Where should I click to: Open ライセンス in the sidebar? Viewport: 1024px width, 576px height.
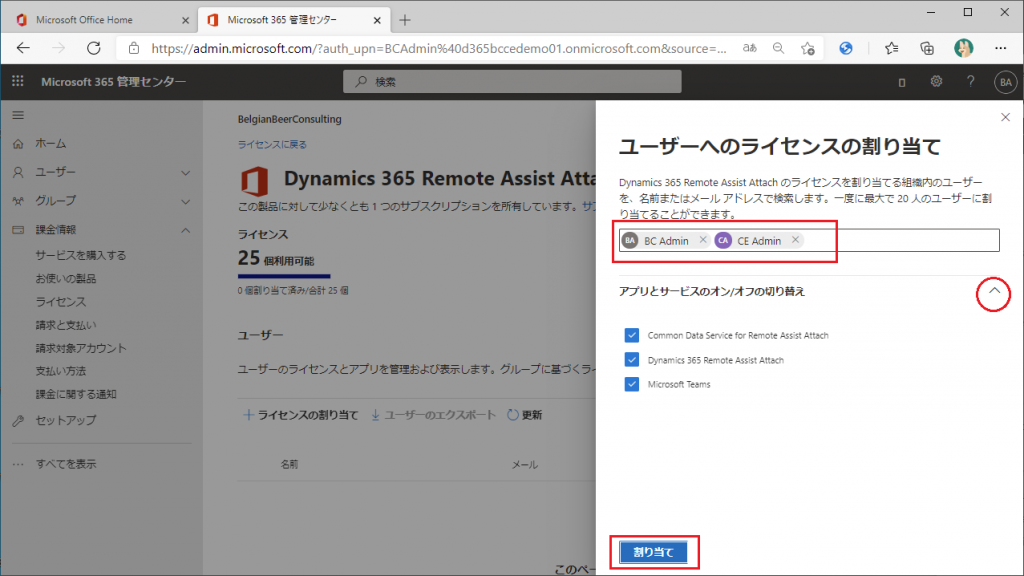(61, 302)
